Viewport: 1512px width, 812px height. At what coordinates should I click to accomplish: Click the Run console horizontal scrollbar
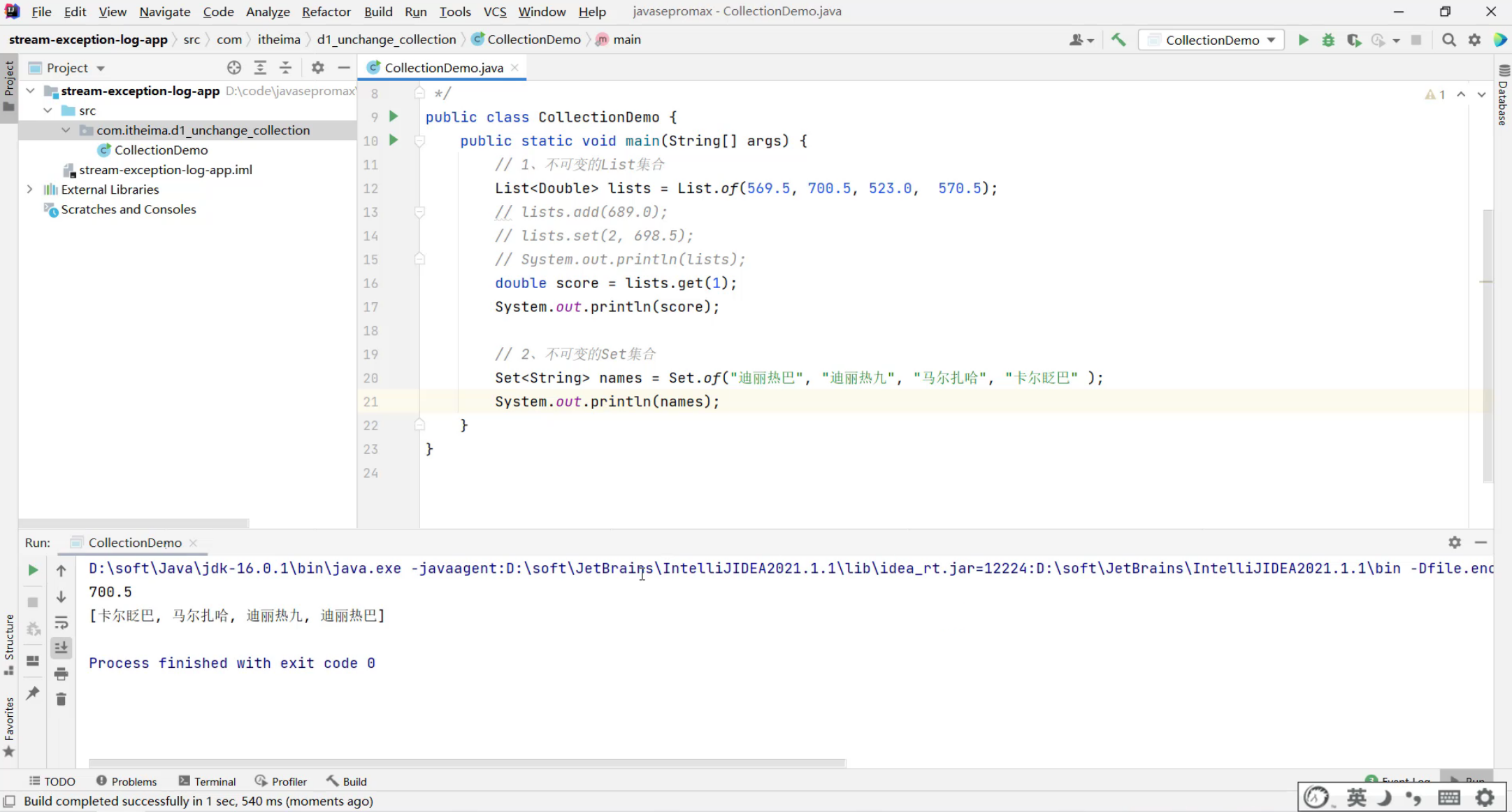point(467,762)
